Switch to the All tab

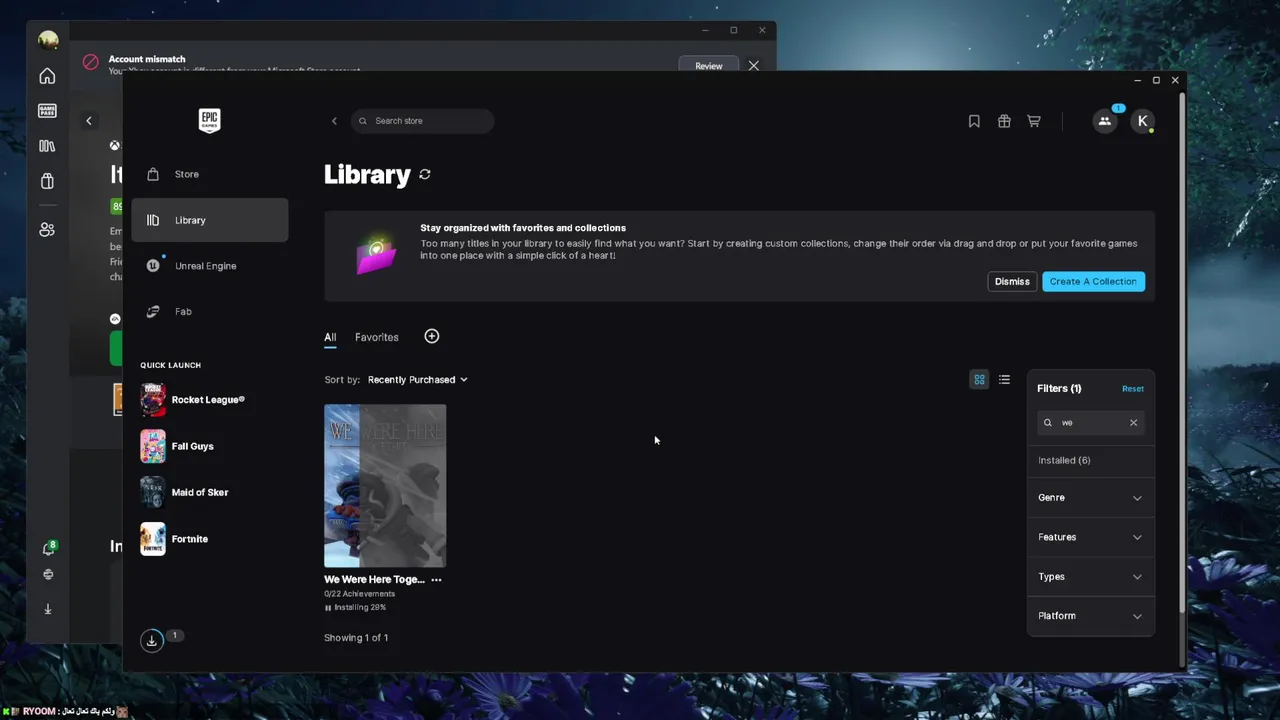(x=330, y=337)
